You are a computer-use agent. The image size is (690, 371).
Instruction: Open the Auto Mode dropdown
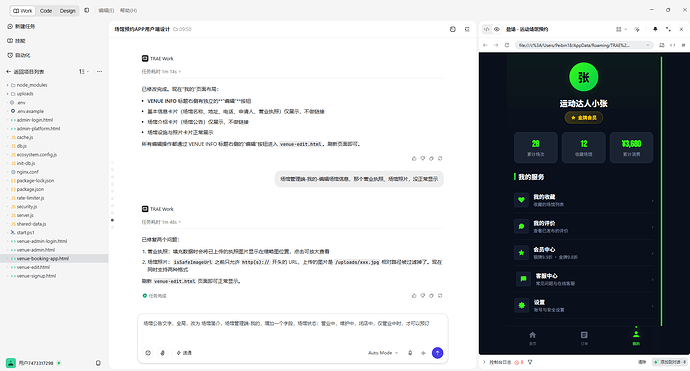[x=383, y=353]
